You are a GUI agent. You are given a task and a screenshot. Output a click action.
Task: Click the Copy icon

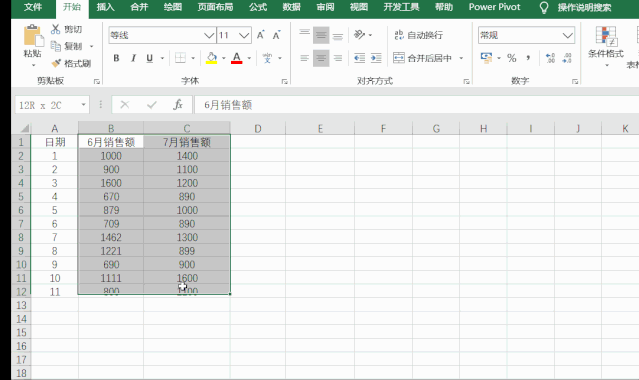[56, 46]
